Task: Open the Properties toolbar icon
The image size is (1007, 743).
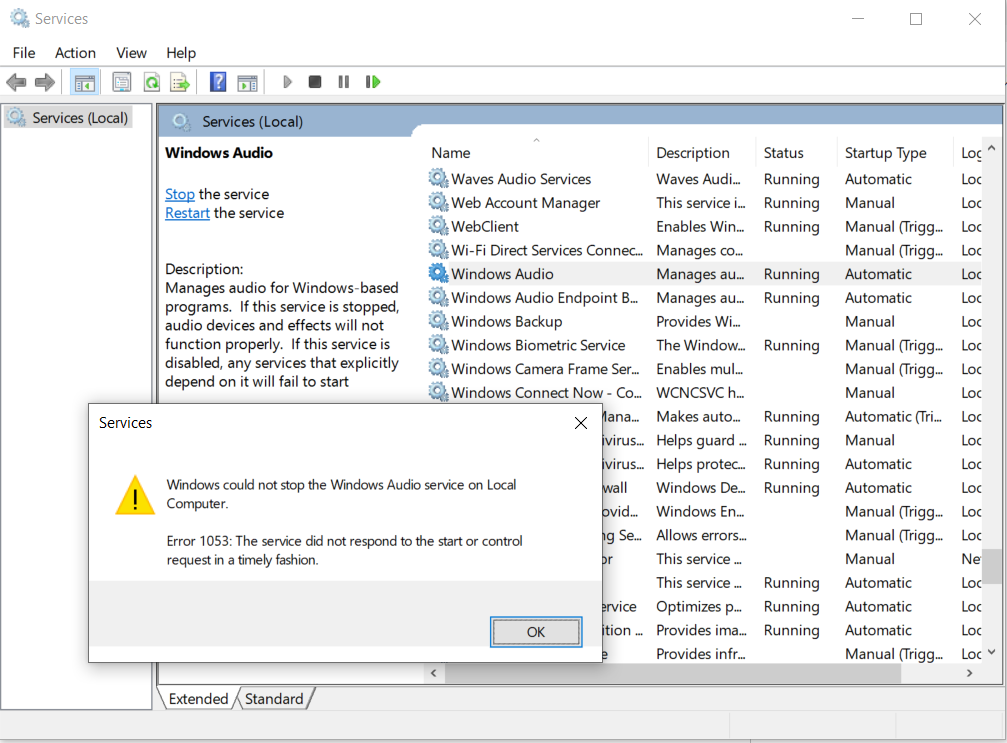Action: (121, 82)
